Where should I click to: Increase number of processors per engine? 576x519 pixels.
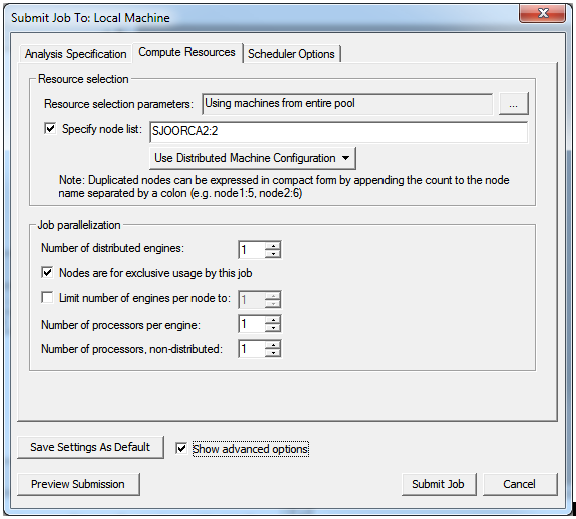click(273, 320)
